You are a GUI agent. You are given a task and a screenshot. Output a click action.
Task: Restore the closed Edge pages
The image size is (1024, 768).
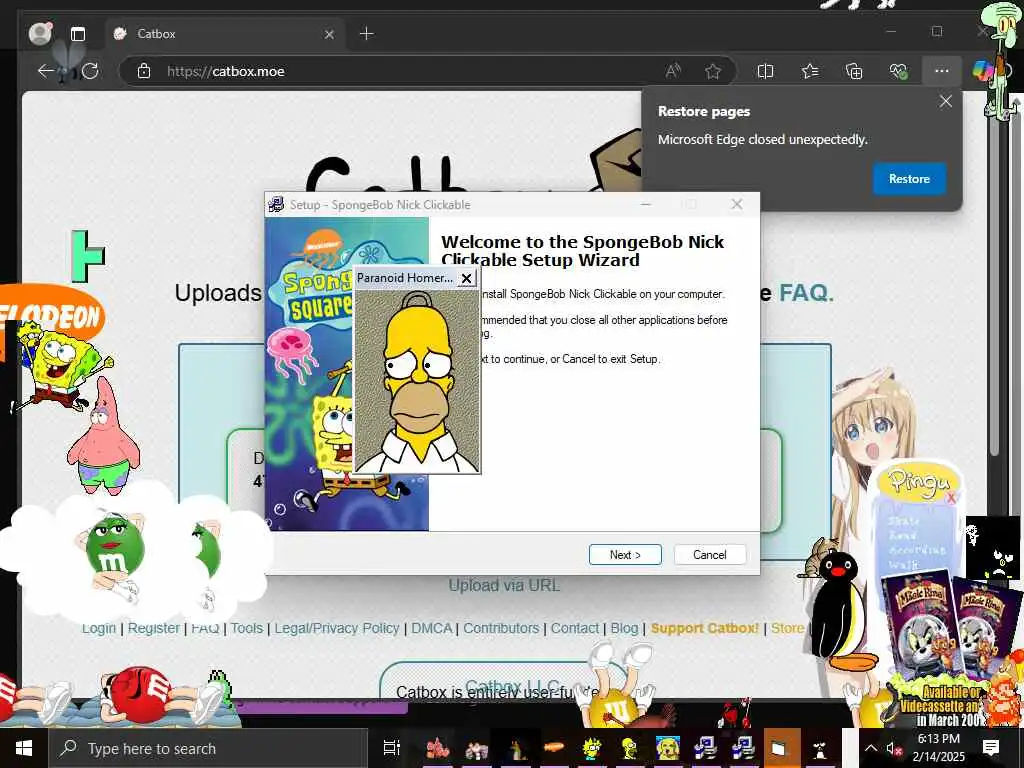pos(909,179)
